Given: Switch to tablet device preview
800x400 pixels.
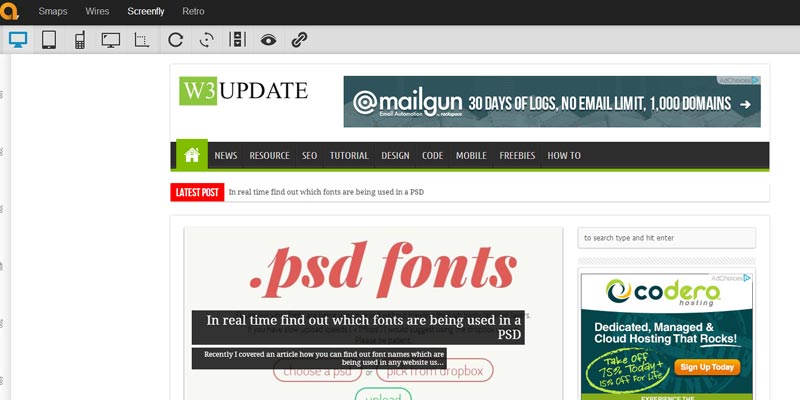Looking at the screenshot, I should (x=48, y=40).
